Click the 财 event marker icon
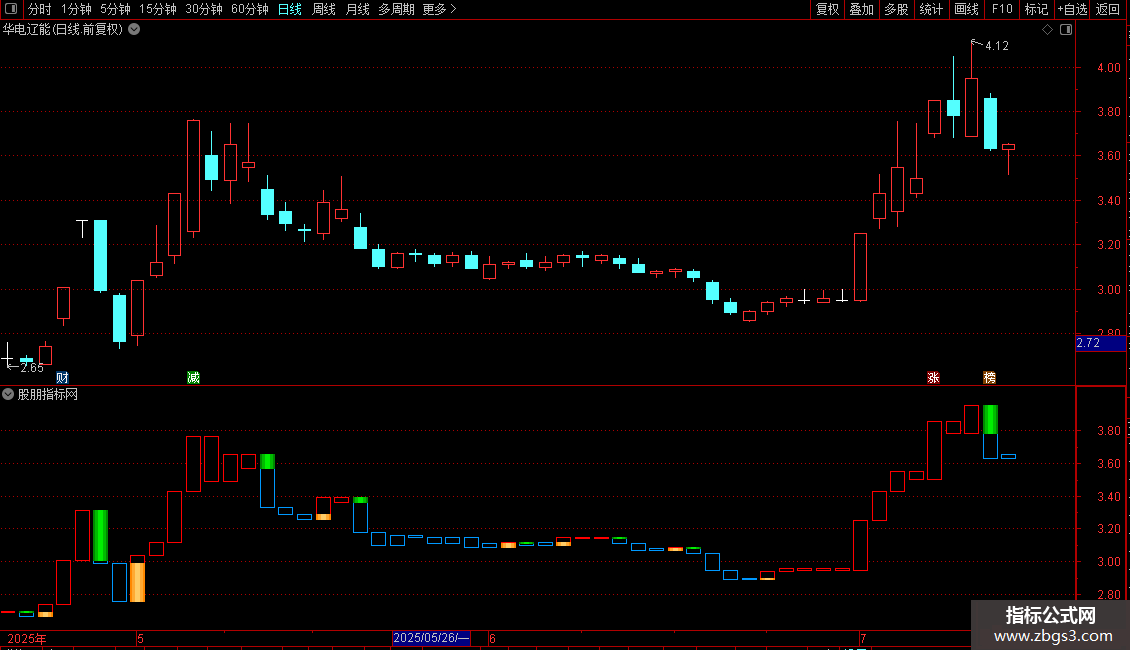 click(x=63, y=378)
